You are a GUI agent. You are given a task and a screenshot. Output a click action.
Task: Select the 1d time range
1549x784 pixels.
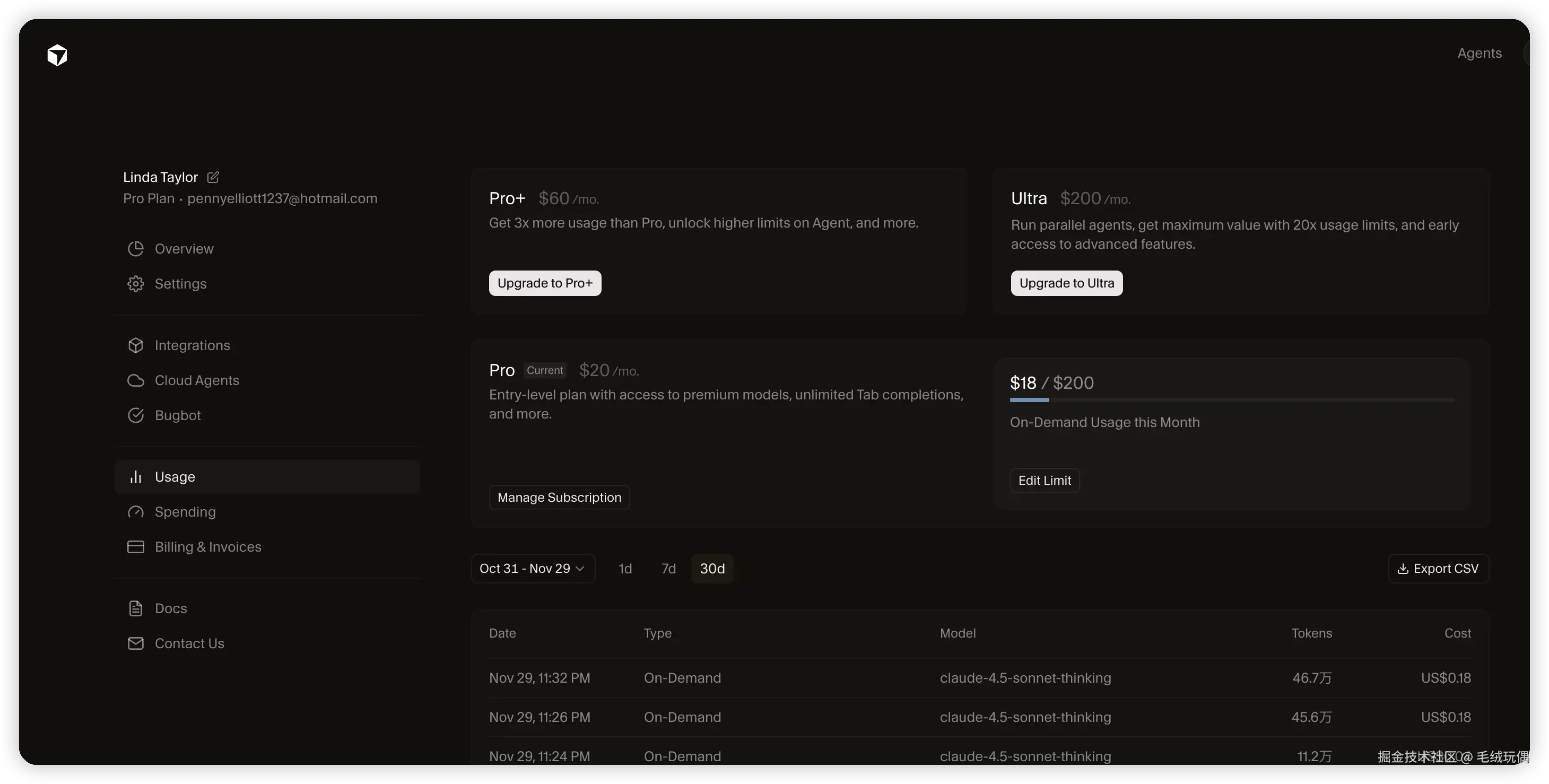pyautogui.click(x=625, y=569)
